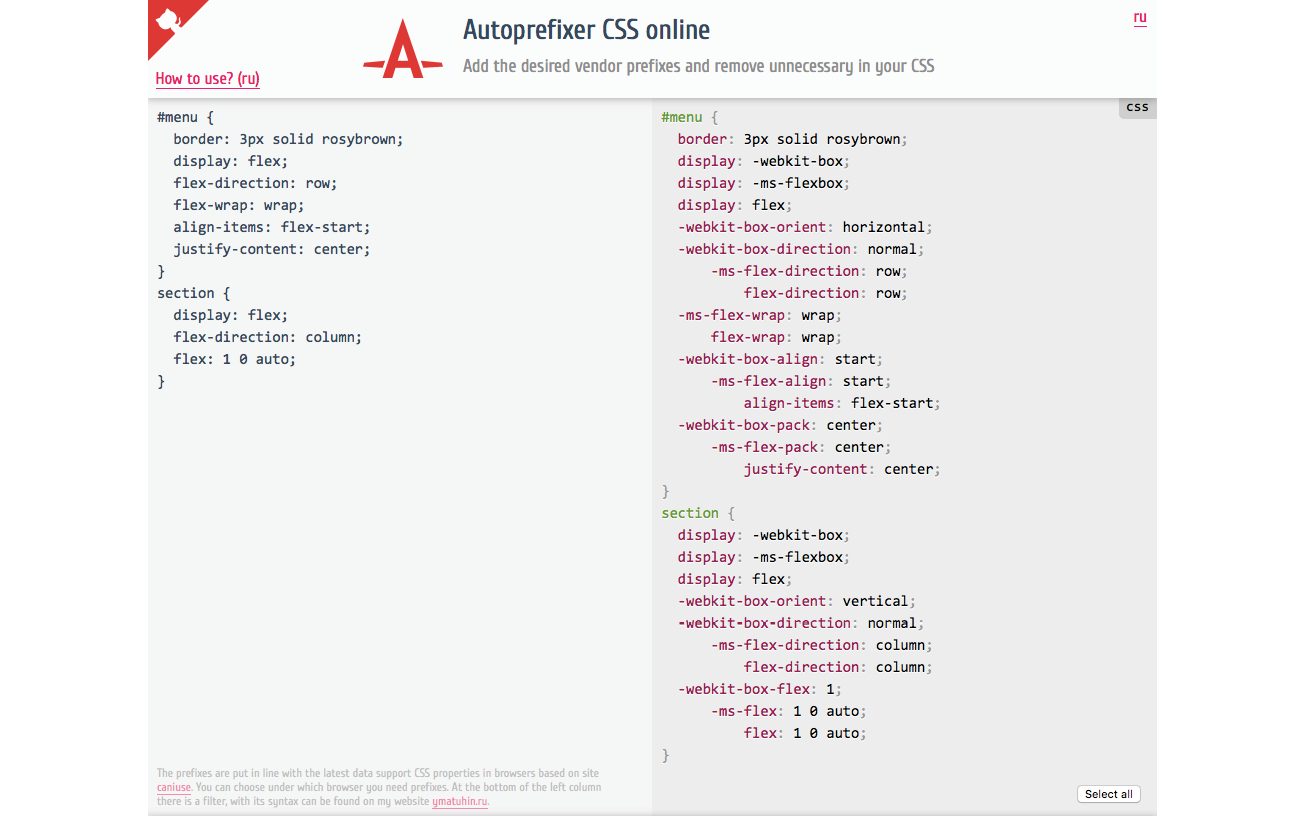Image resolution: width=1305 pixels, height=817 pixels.
Task: Click output line -webkit-box-orient: vertical;
Action: pos(797,601)
